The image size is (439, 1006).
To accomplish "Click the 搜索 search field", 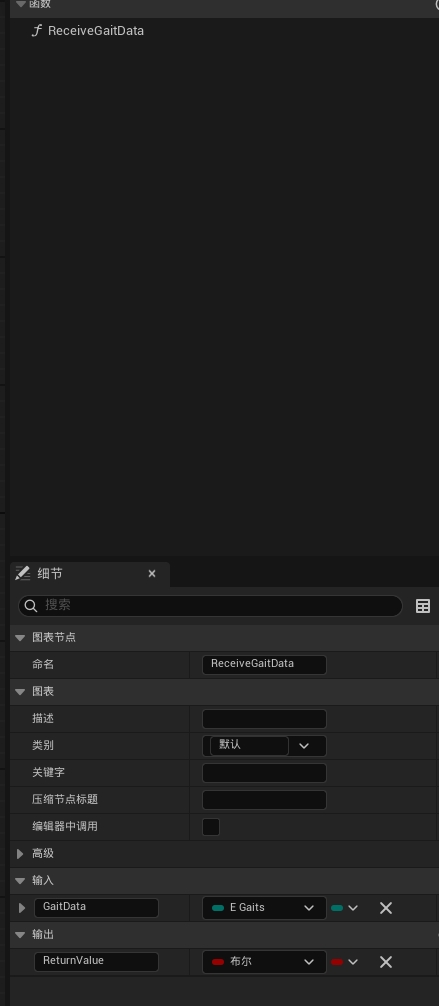I will (211, 606).
